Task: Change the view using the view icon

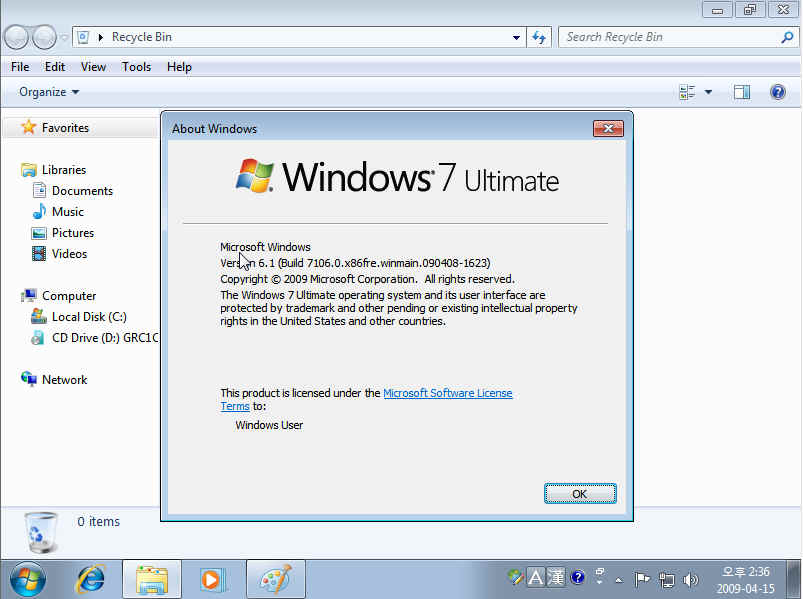Action: (687, 92)
